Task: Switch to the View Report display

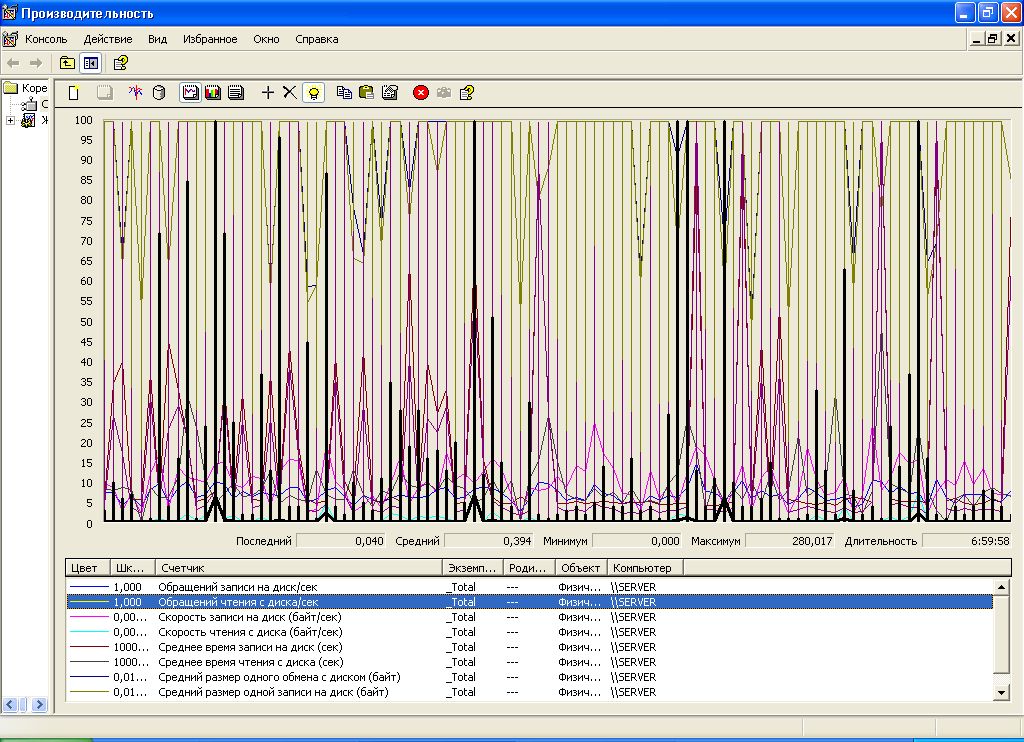Action: point(236,93)
